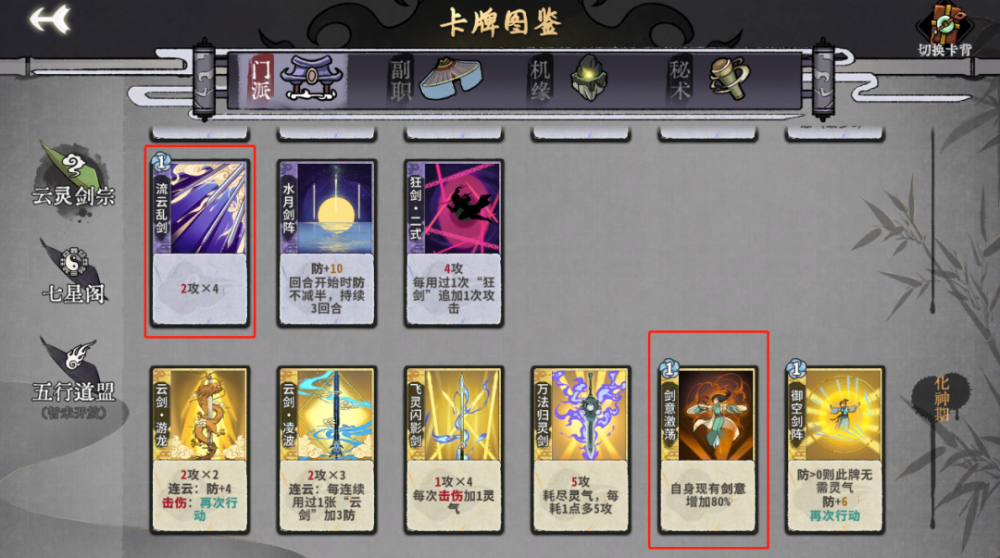Screen dimensions: 1000x558
Task: Click the 化神期 stage marker
Action: pyautogui.click(x=941, y=399)
